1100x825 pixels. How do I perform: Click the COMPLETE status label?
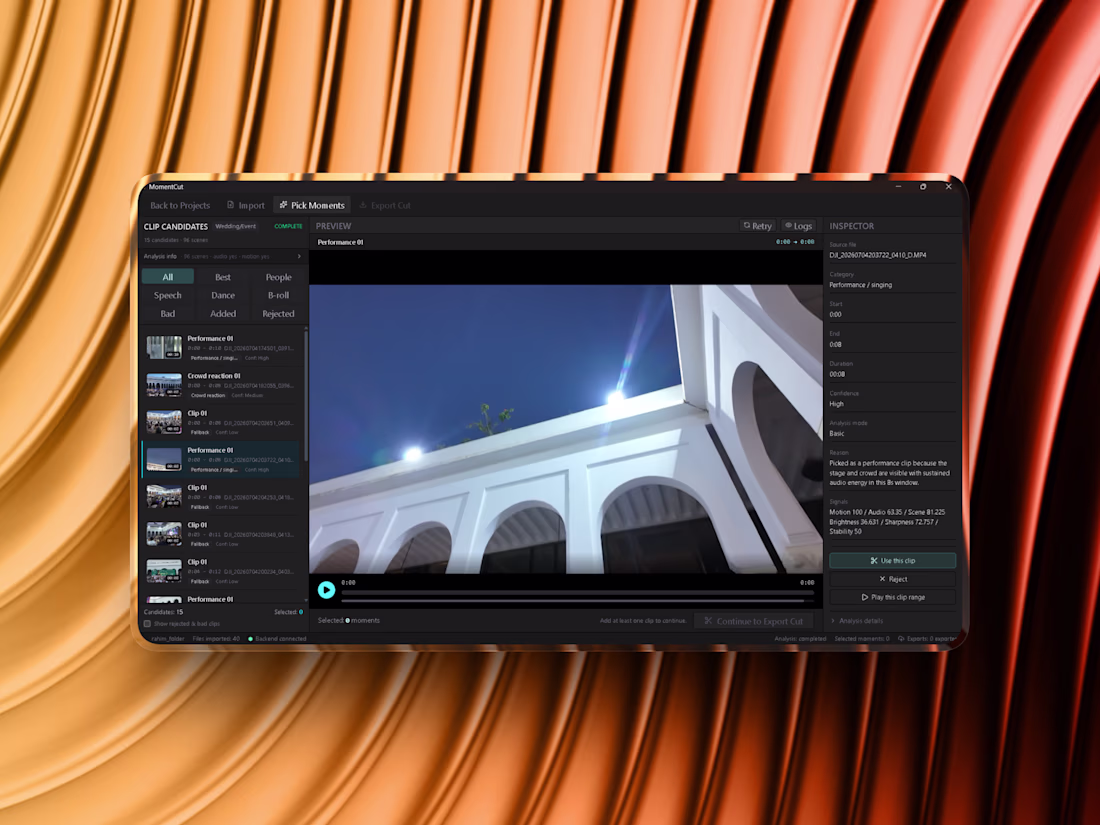tap(288, 227)
